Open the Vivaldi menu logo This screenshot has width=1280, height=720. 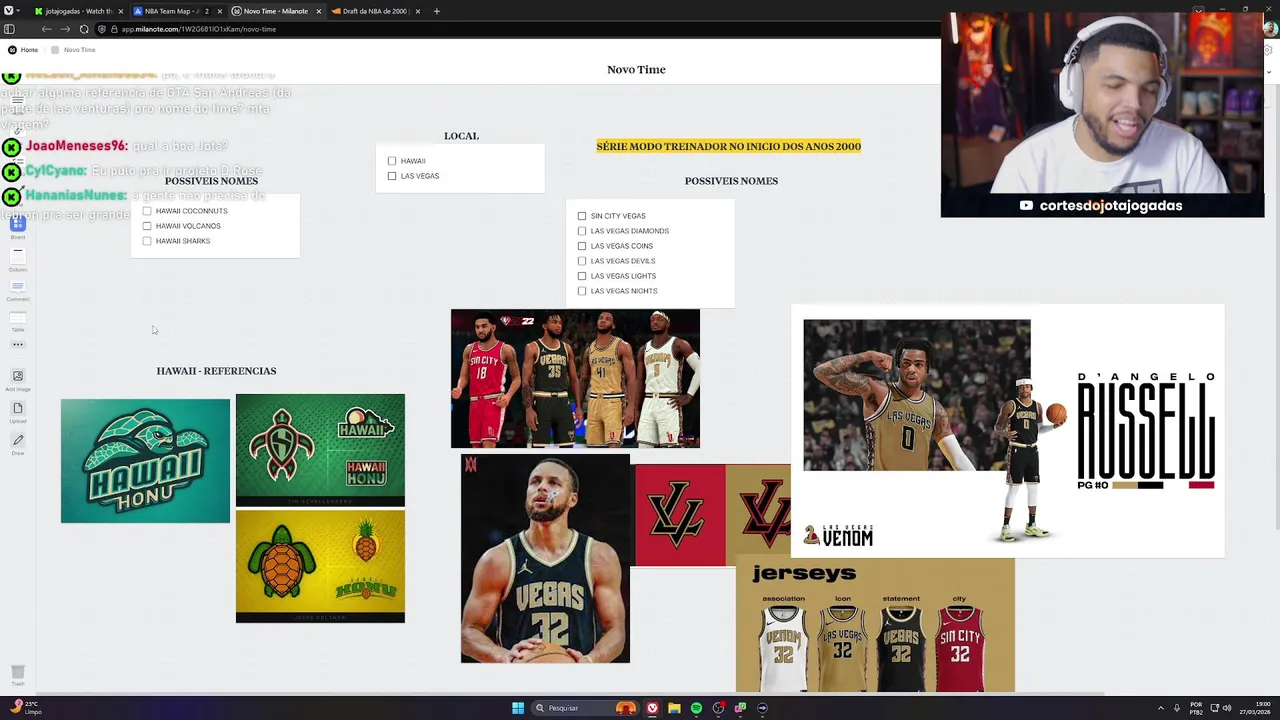[x=7, y=11]
